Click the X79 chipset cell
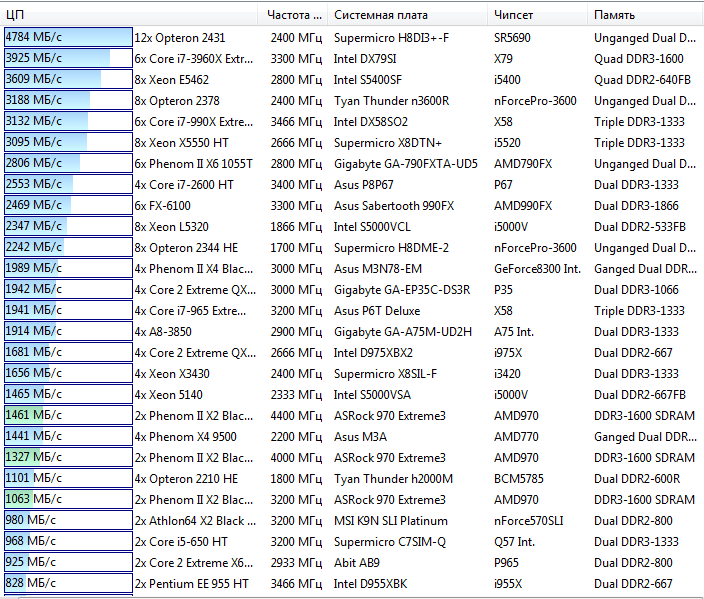This screenshot has height=599, width=704. point(503,59)
